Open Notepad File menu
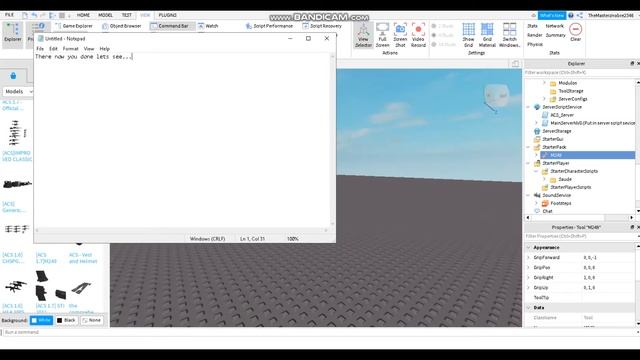This screenshot has width=640, height=360. tap(40, 49)
